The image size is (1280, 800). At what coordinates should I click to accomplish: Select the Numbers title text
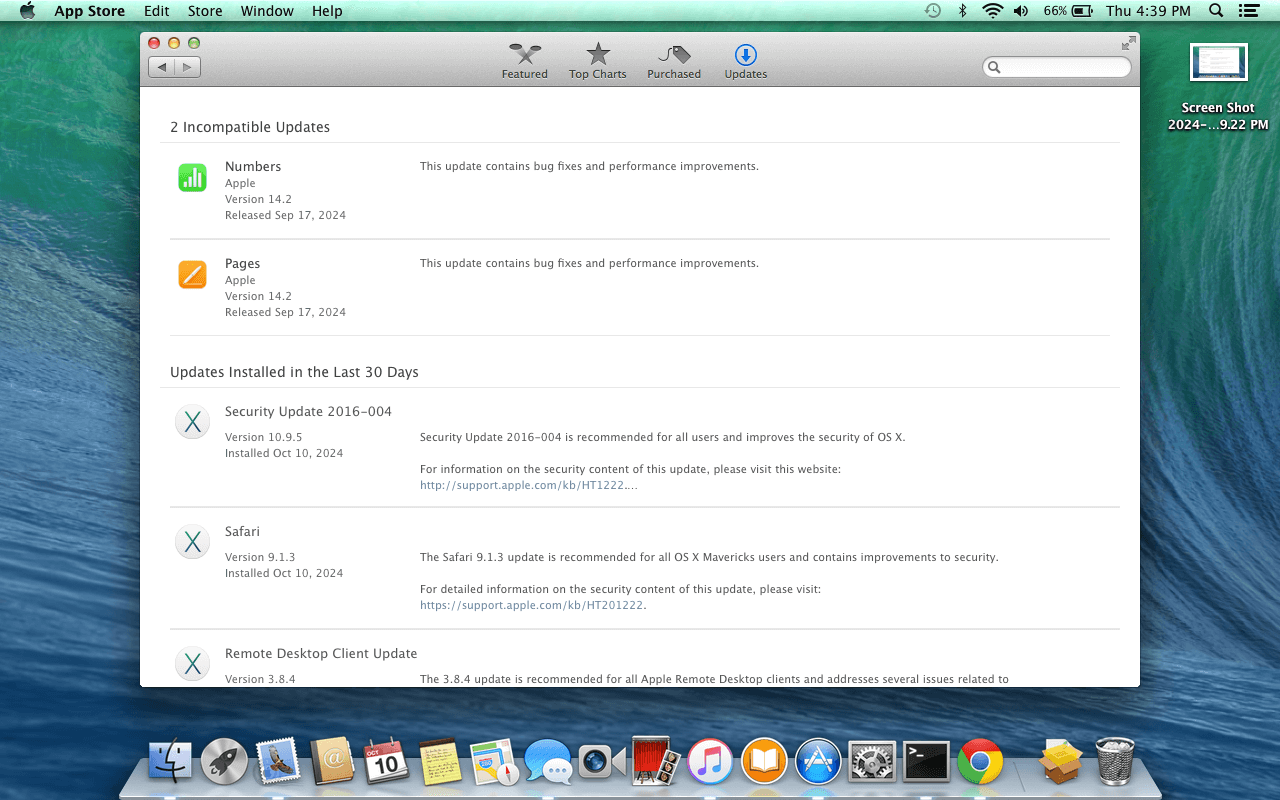[x=253, y=167]
